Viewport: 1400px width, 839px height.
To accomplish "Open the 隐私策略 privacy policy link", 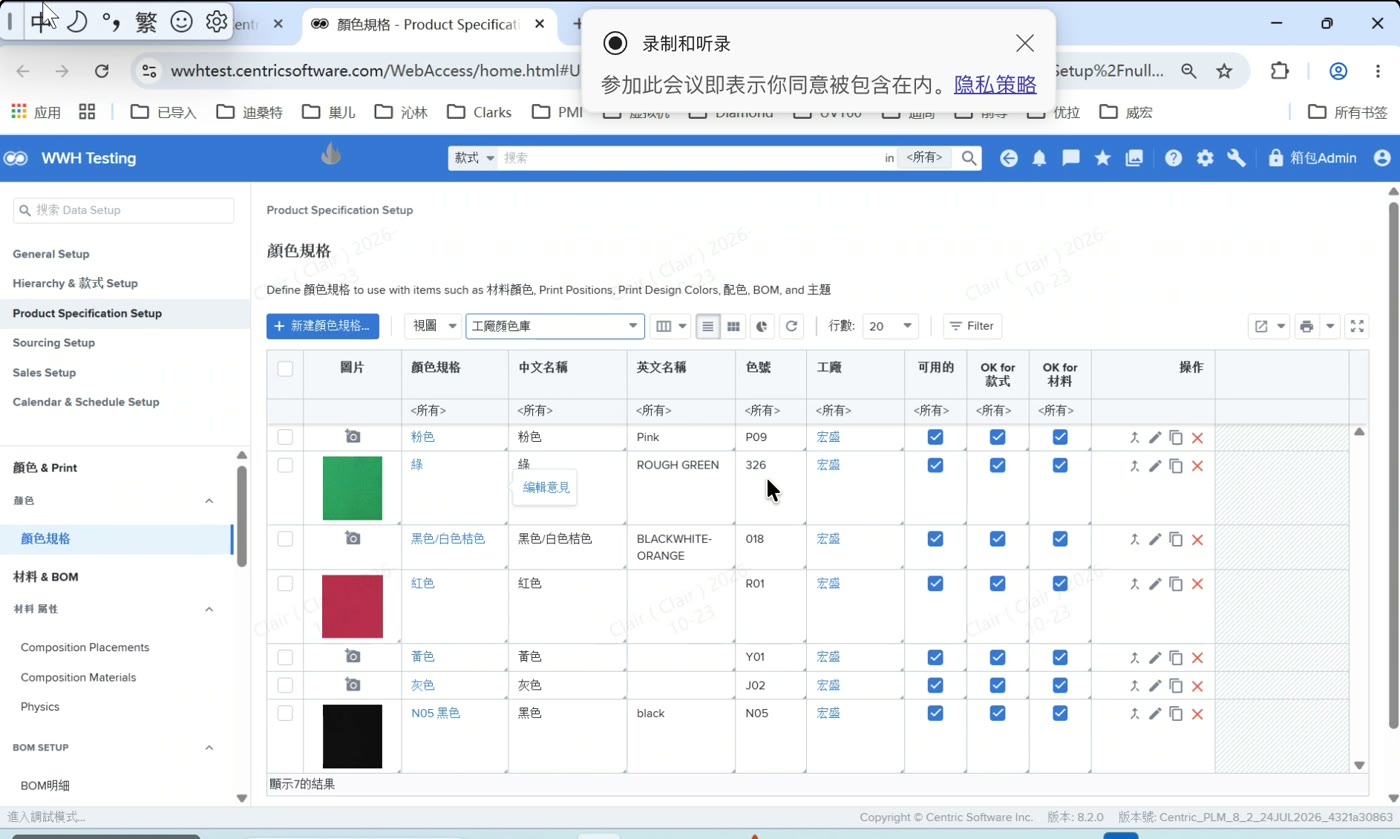I will (995, 85).
